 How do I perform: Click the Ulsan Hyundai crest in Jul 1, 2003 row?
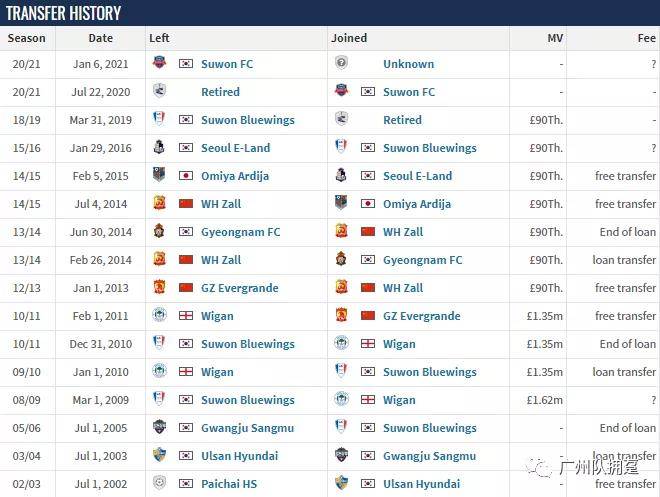pos(159,455)
